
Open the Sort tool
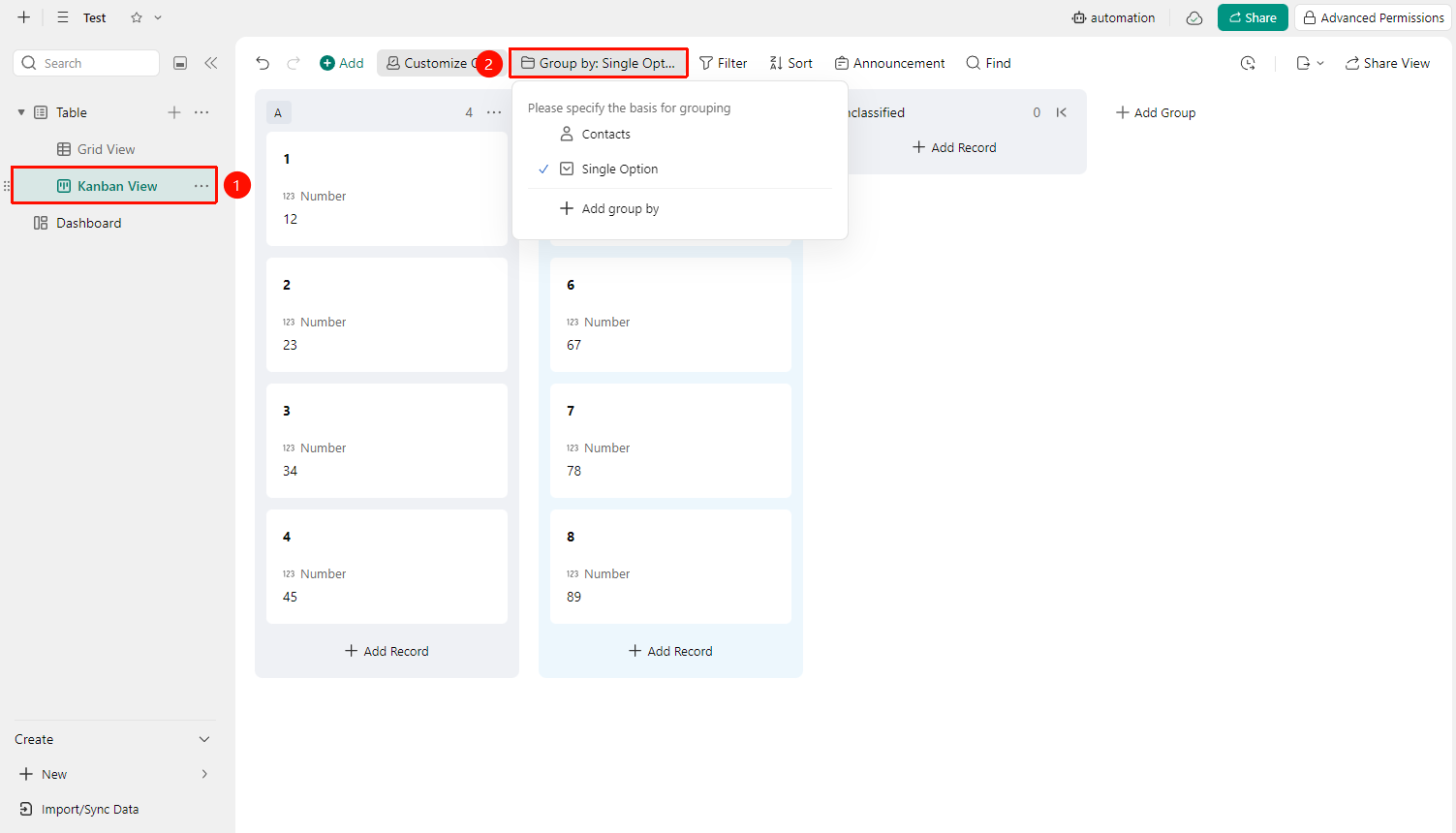tap(790, 63)
